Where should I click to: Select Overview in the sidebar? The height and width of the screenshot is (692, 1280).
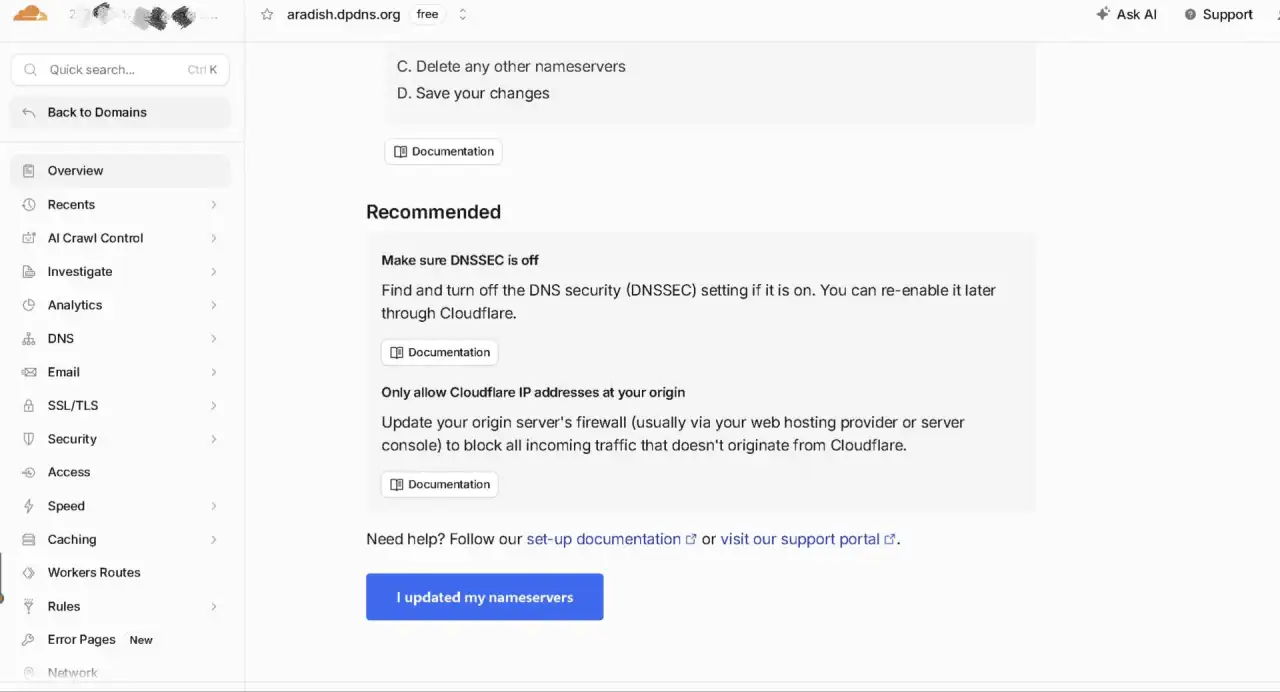tap(120, 171)
